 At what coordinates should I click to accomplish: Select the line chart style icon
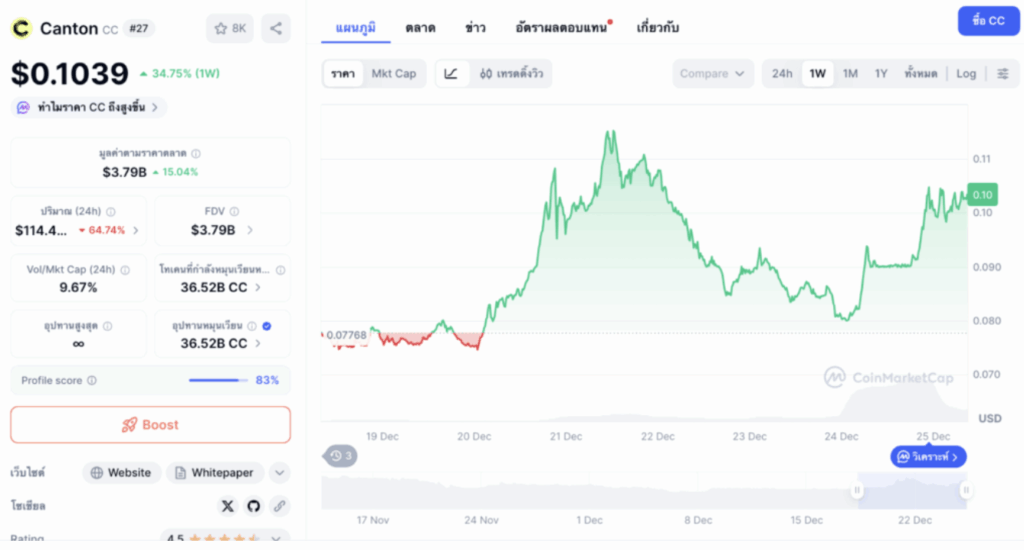451,73
